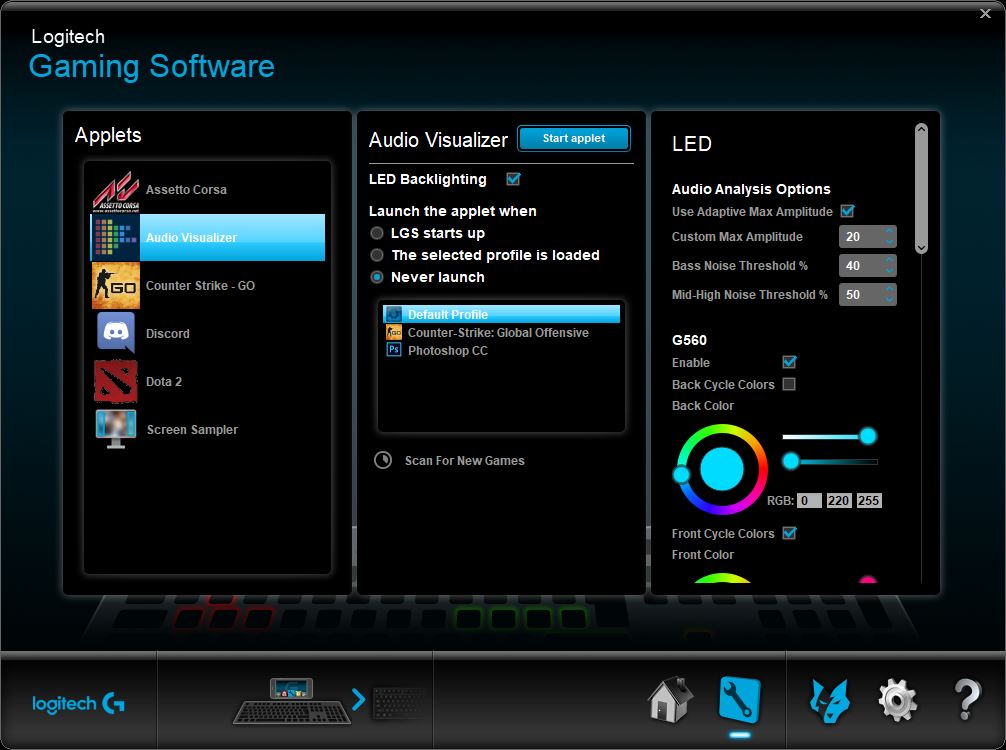Click the Custom Max Amplitude value field
1006x750 pixels.
pos(861,237)
